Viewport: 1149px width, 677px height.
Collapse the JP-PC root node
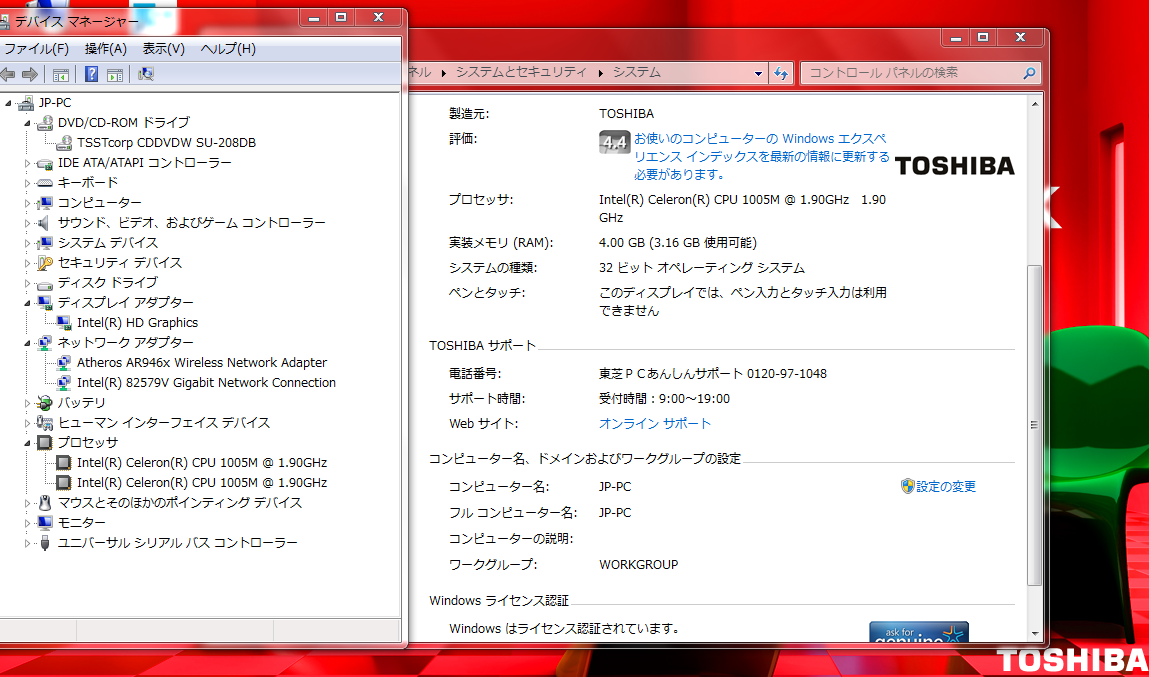[x=8, y=103]
